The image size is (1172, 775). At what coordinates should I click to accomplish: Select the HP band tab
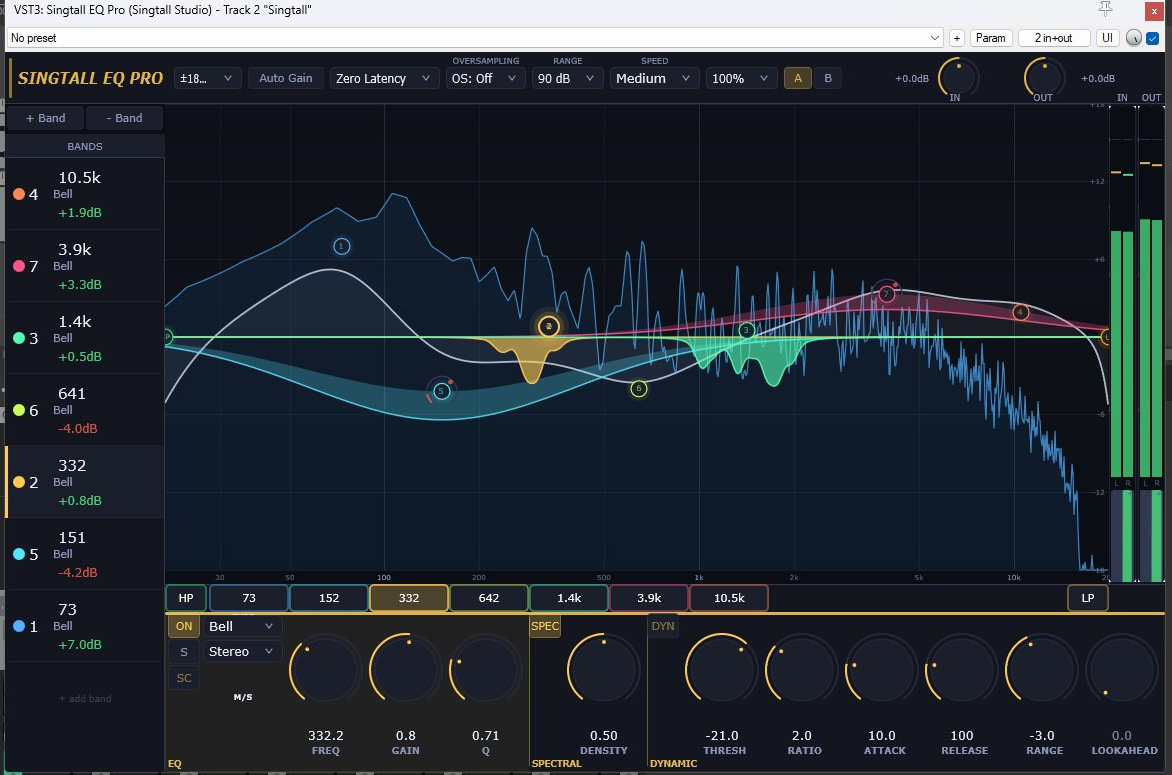pos(186,598)
